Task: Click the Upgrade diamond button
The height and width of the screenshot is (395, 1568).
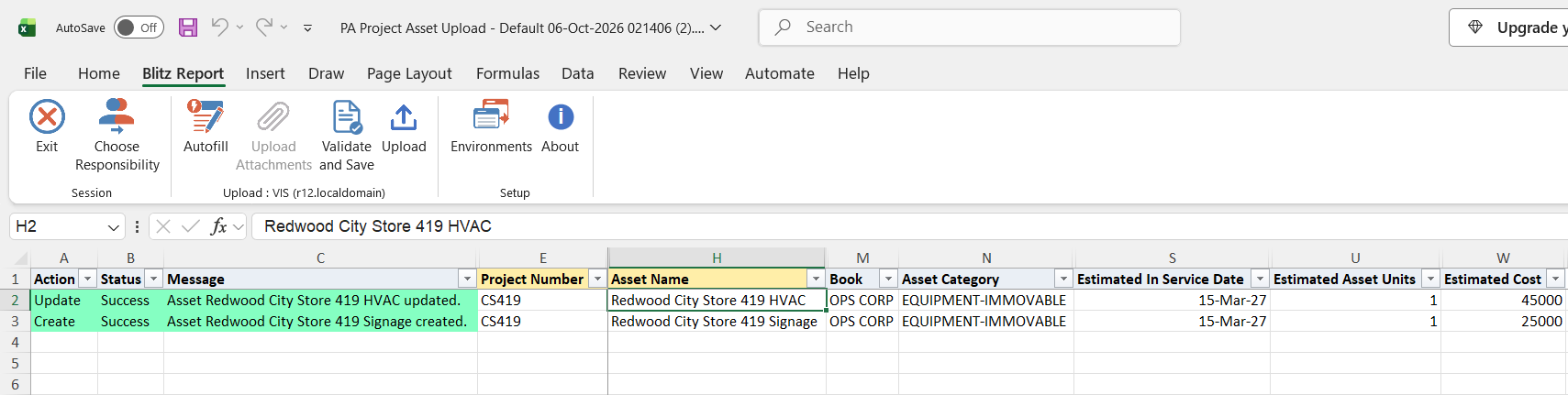Action: pyautogui.click(x=1508, y=27)
